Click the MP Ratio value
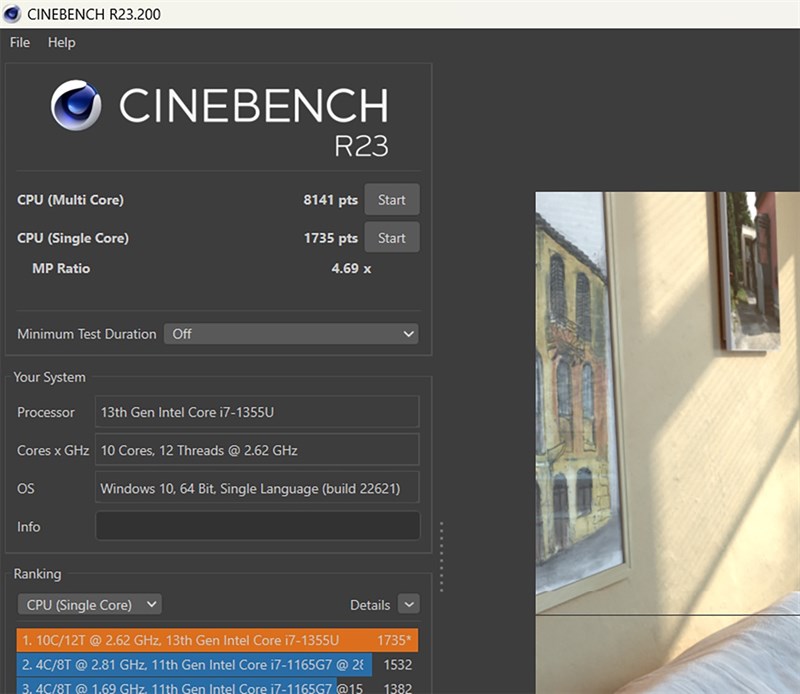 click(x=351, y=268)
